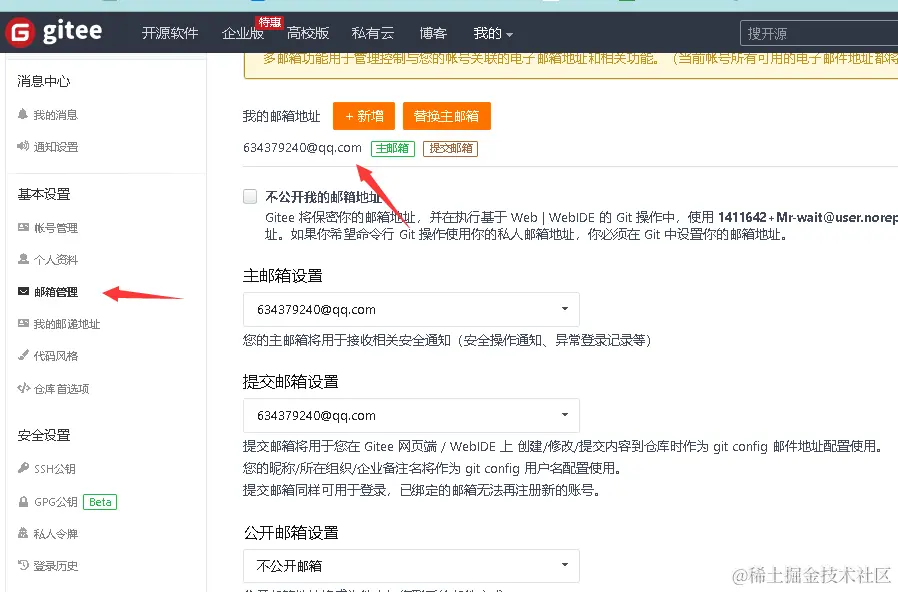This screenshot has height=592, width=898.
Task: Click the 安全设置 sidebar heading
Action: click(x=44, y=435)
